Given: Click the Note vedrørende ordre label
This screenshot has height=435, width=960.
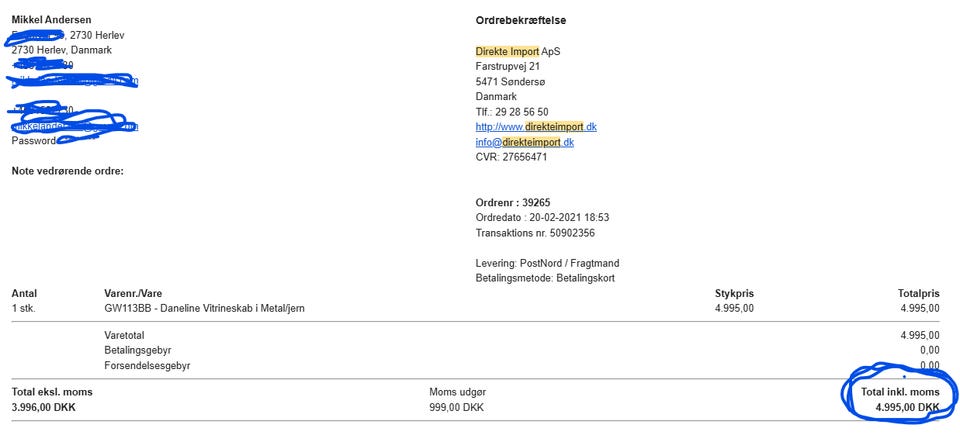Looking at the screenshot, I should [67, 172].
